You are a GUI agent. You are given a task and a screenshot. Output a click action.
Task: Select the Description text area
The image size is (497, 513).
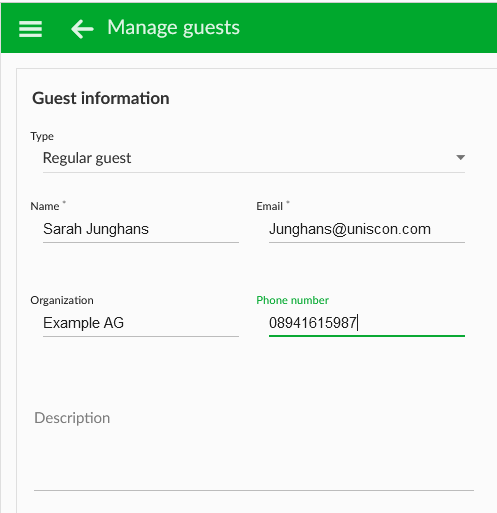click(x=254, y=447)
